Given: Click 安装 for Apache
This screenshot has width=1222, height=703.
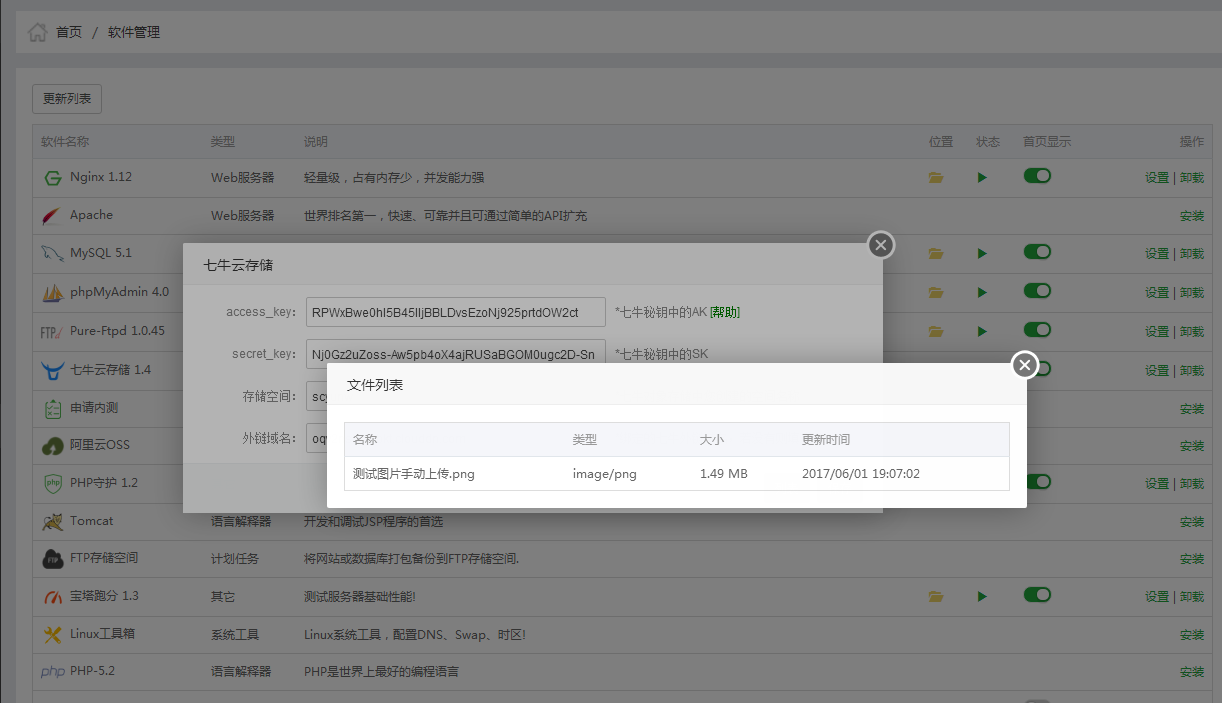Looking at the screenshot, I should 1192,216.
